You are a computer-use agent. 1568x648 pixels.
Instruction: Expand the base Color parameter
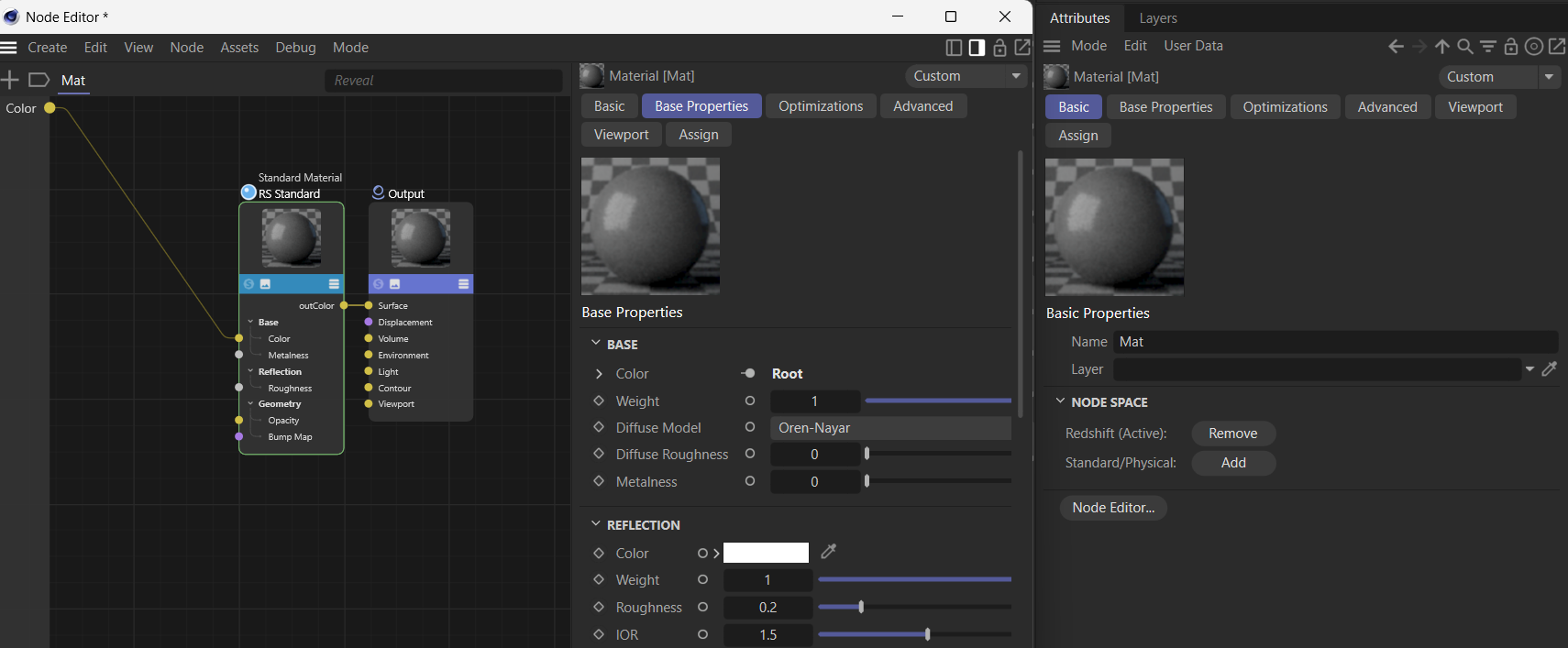(x=599, y=374)
